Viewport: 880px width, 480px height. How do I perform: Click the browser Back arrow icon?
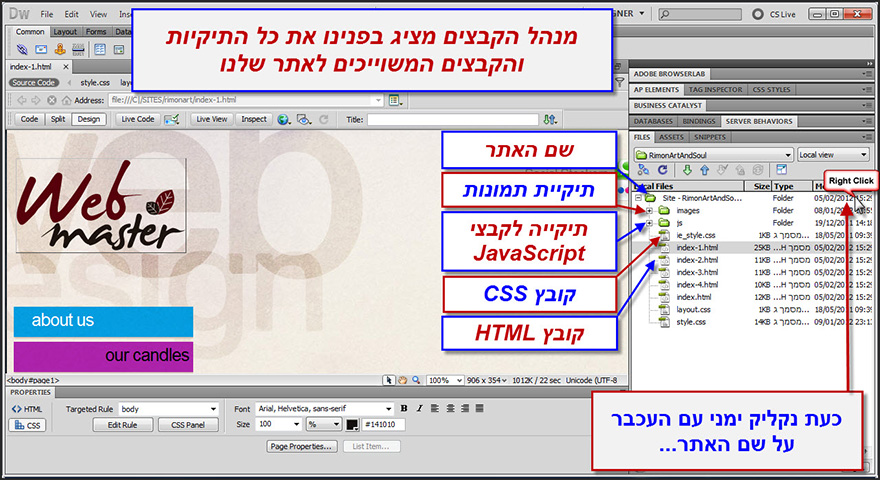coord(22,100)
